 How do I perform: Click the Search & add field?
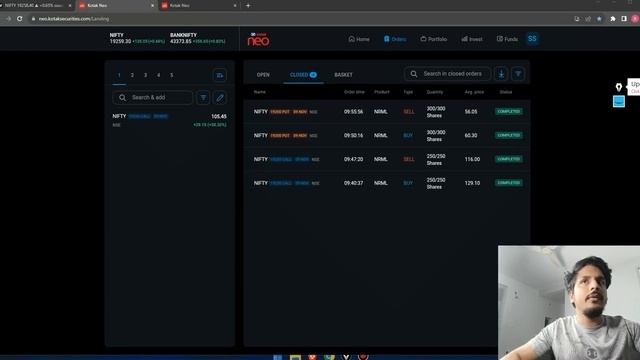(152, 98)
